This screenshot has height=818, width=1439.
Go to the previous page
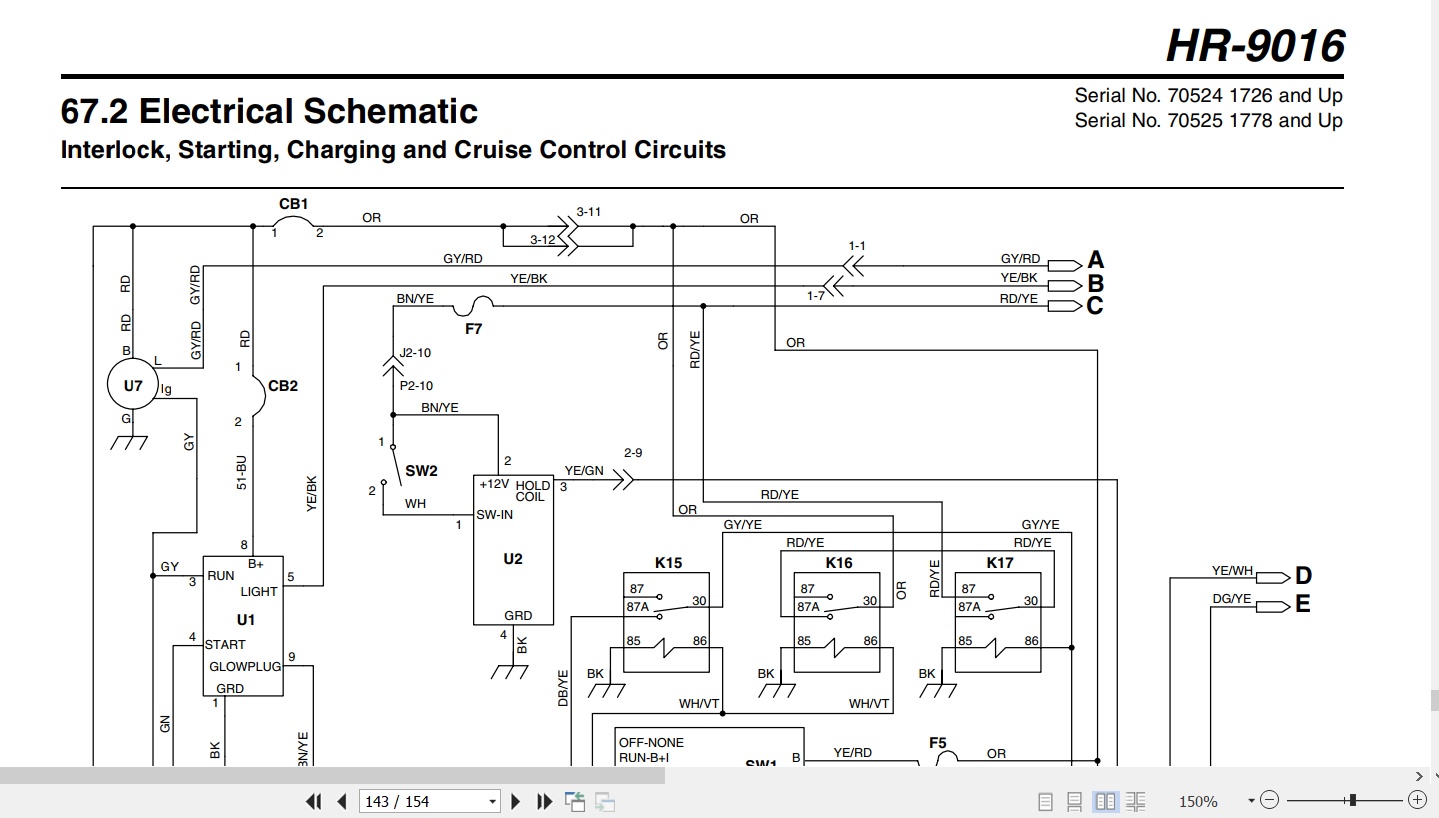point(342,801)
